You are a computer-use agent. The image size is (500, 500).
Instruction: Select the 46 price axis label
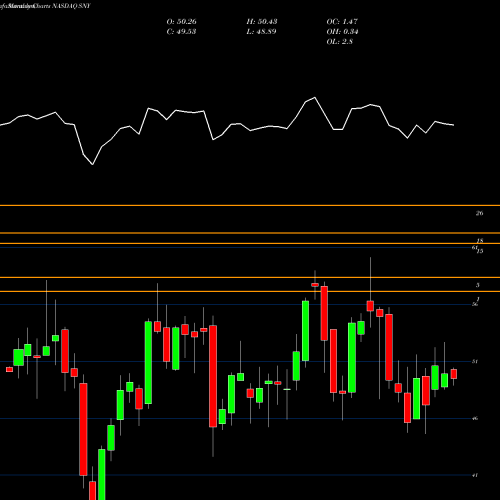pos(475,418)
